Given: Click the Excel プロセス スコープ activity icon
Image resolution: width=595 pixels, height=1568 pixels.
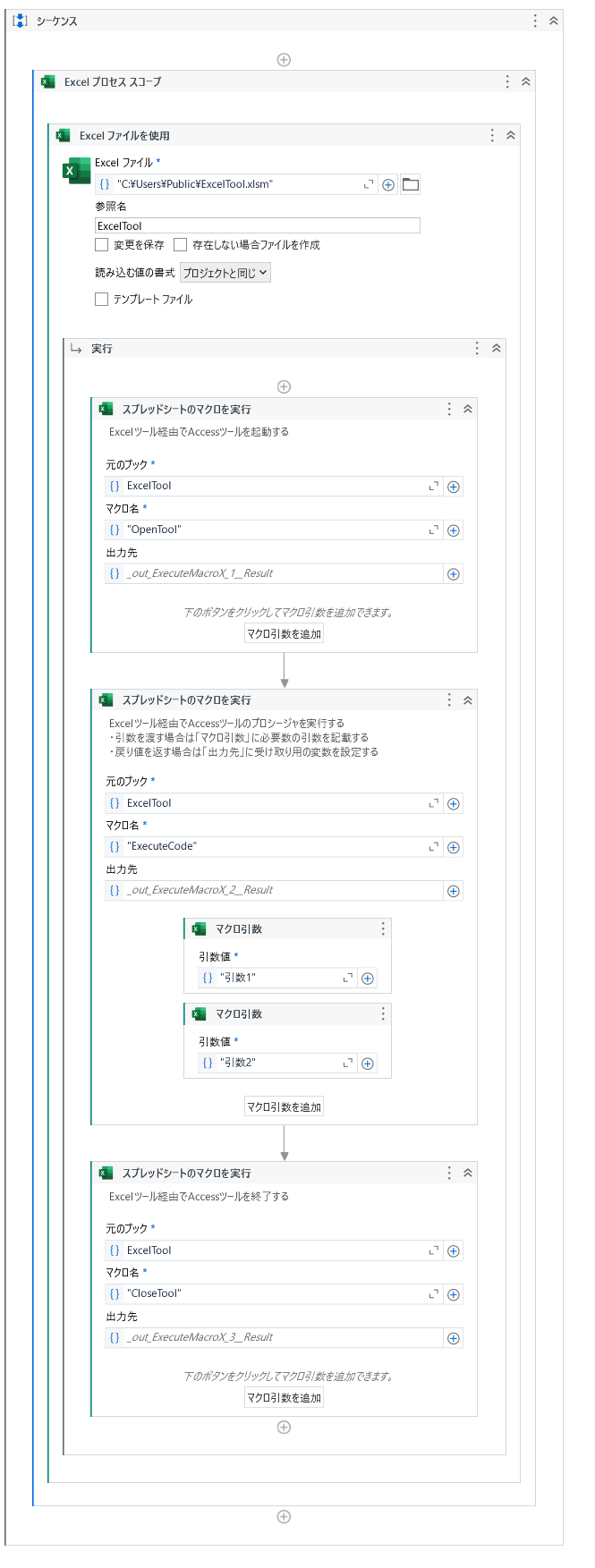Looking at the screenshot, I should coord(47,80).
